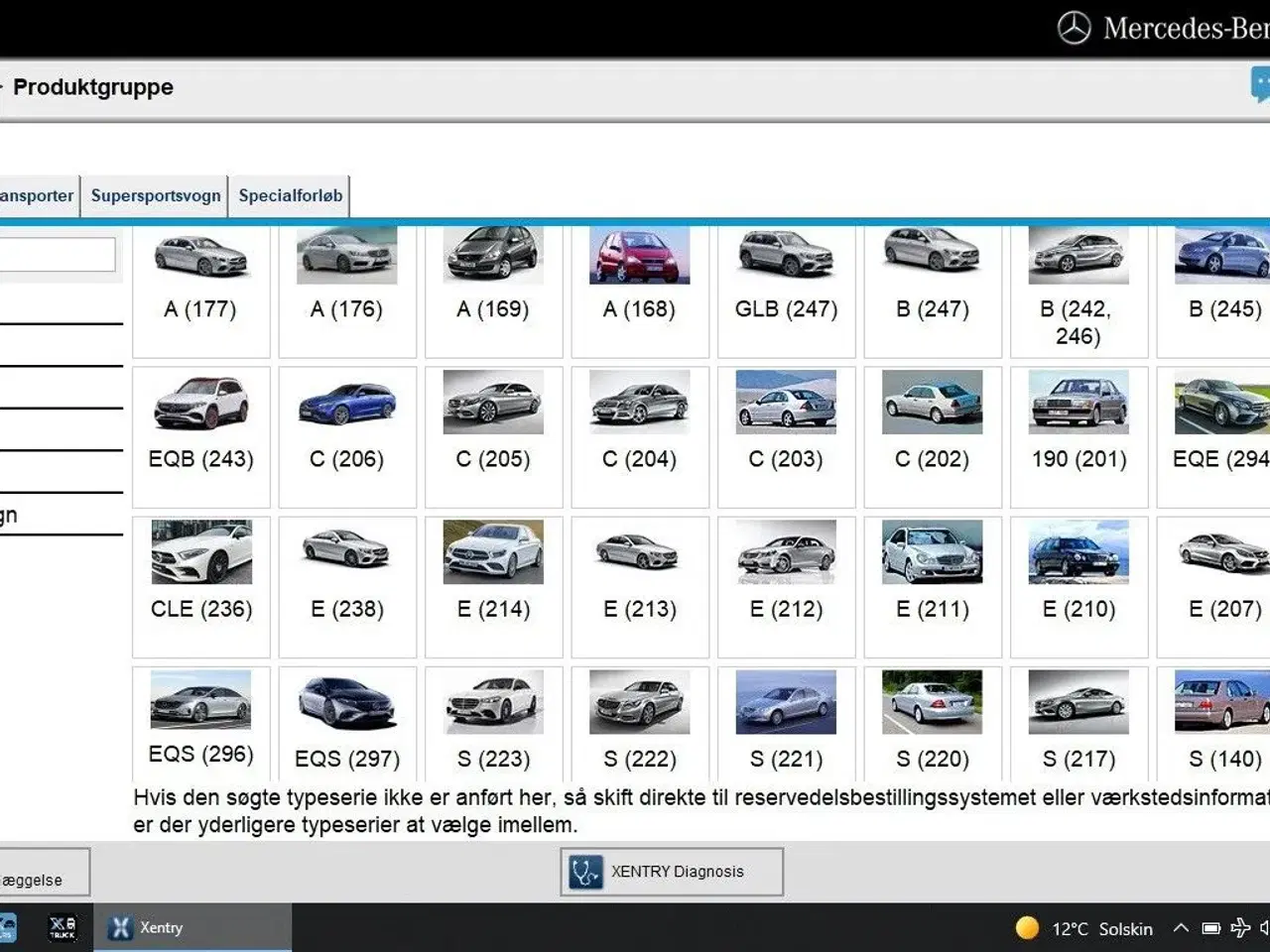This screenshot has height=952, width=1270.
Task: Choose the red A (168) car
Action: coord(640,291)
